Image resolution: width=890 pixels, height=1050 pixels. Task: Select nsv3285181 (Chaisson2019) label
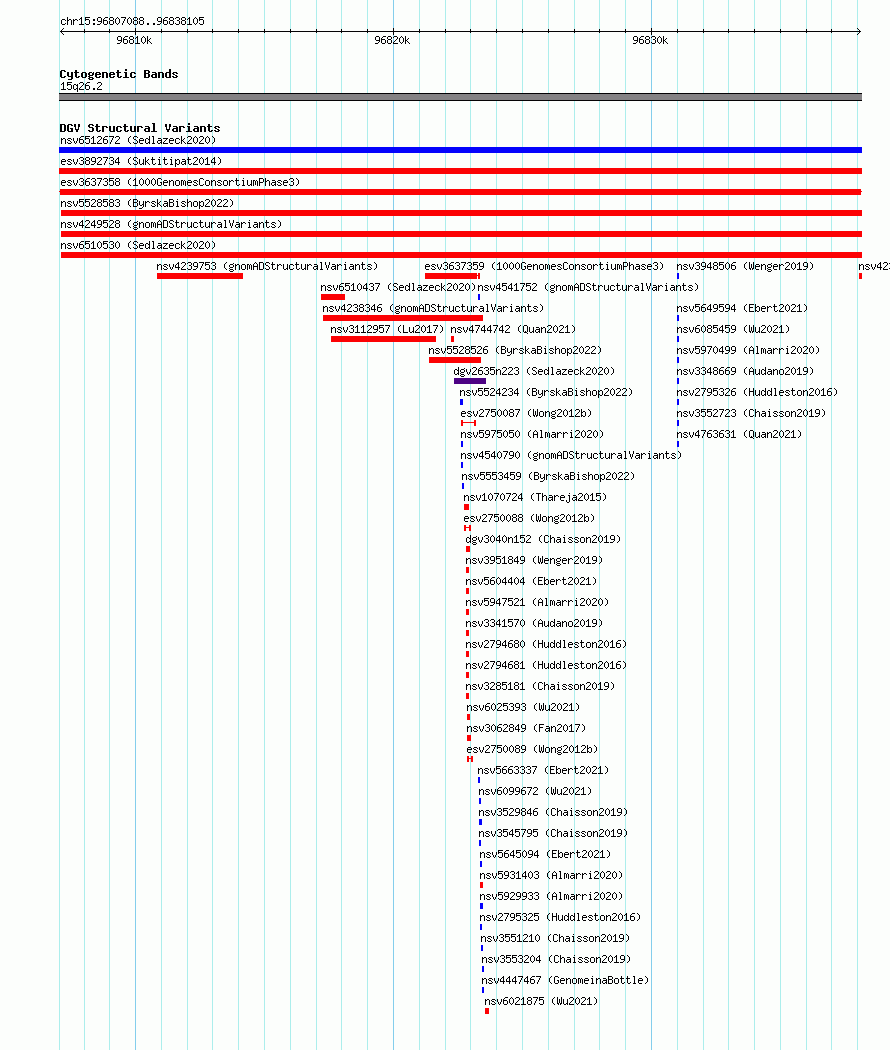coord(540,686)
